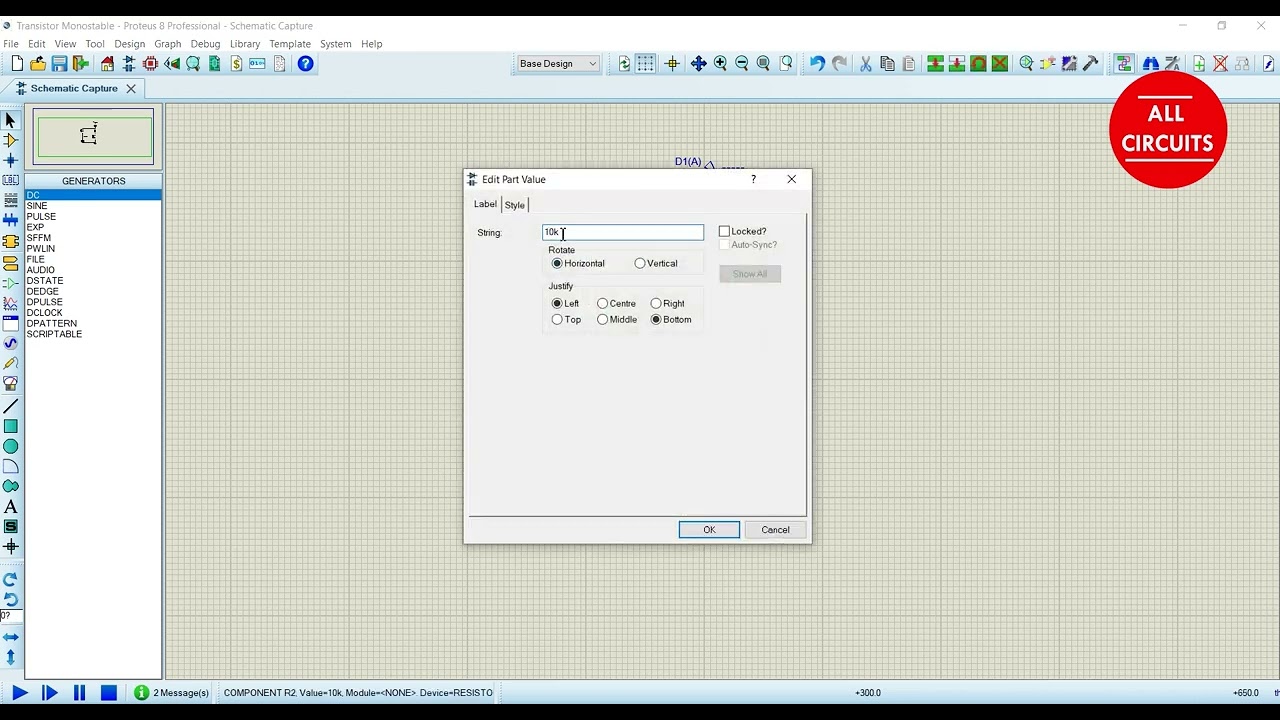Click the New Project icon

tap(17, 64)
